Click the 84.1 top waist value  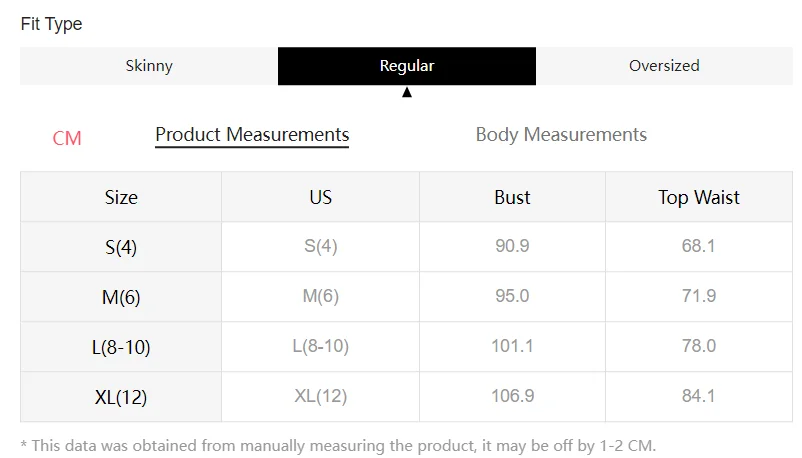click(x=698, y=396)
